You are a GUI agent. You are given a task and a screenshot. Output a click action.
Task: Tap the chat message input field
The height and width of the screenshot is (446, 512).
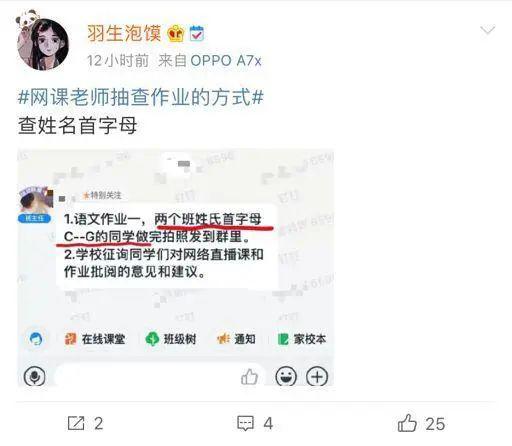click(147, 377)
